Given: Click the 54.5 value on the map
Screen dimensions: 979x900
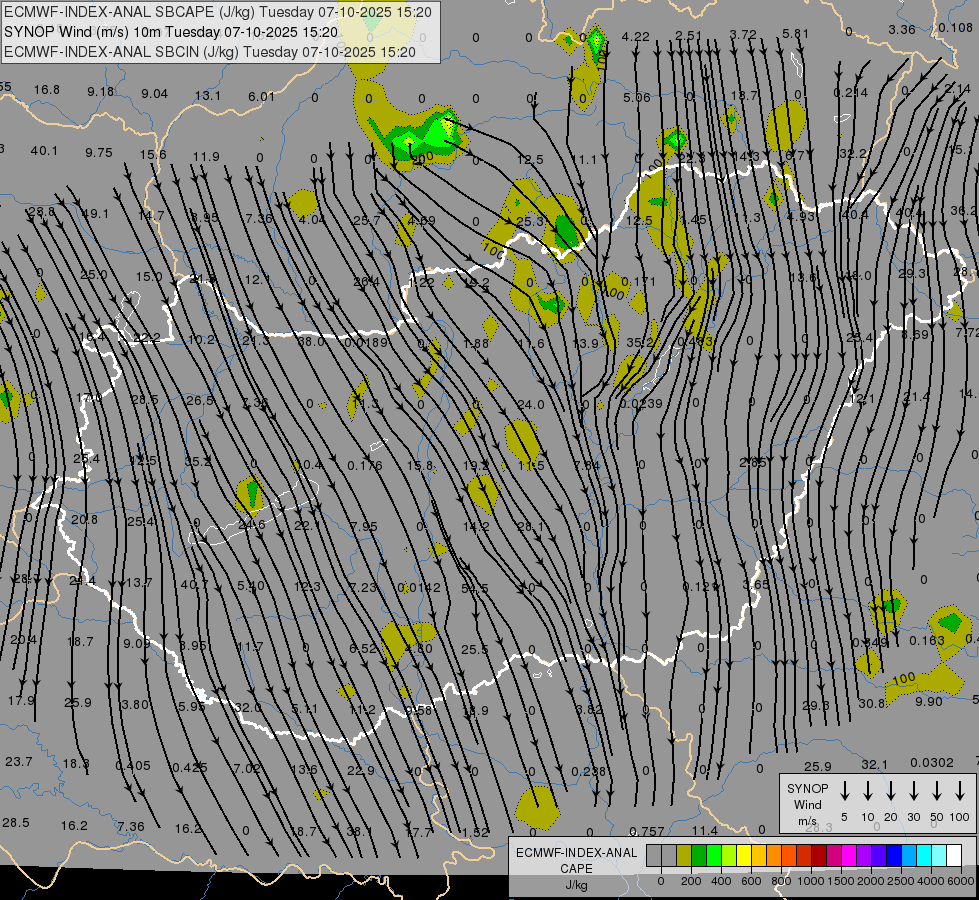Looking at the screenshot, I should coord(475,588).
